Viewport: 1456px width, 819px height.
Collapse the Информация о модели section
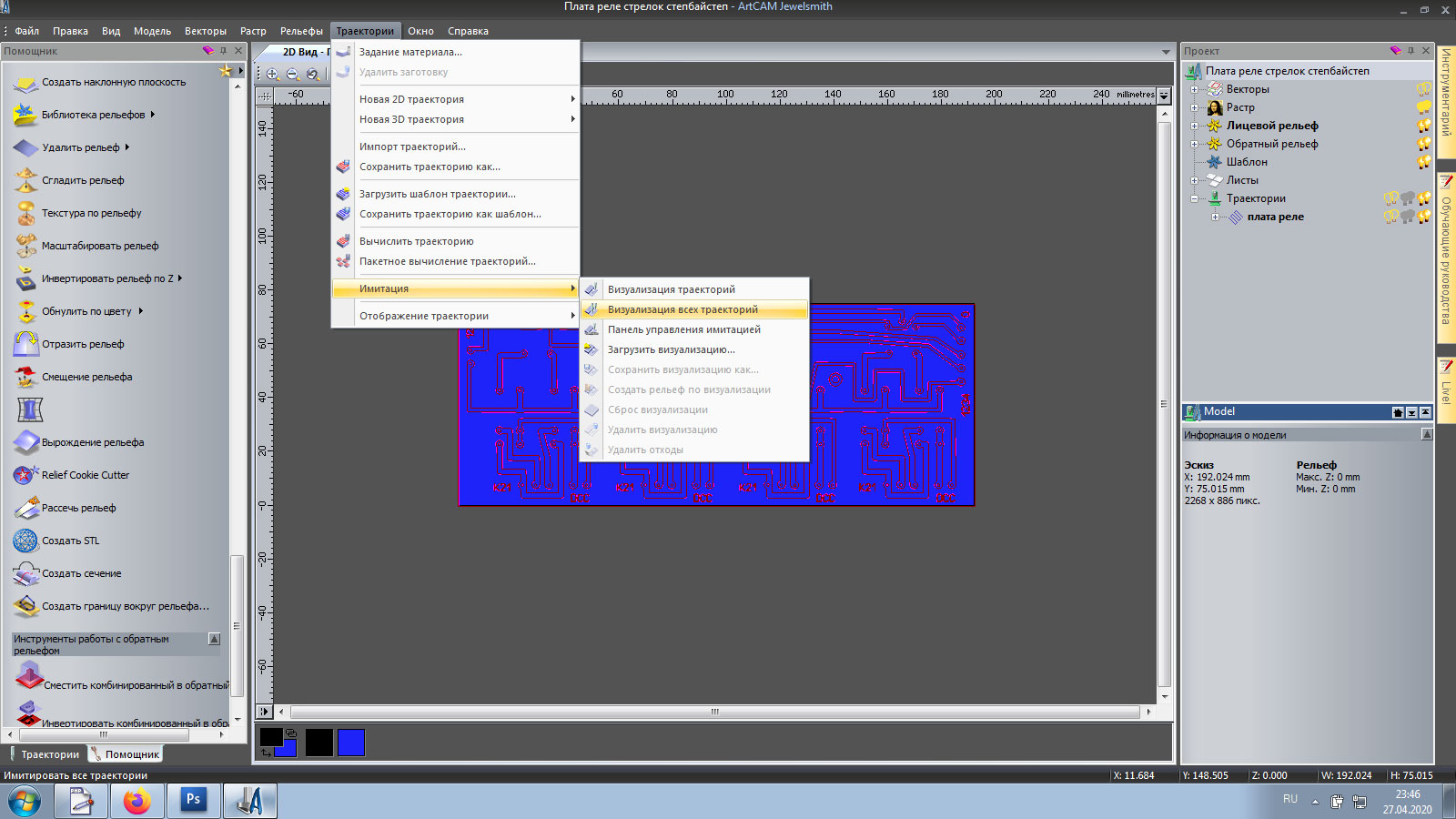tap(1426, 435)
